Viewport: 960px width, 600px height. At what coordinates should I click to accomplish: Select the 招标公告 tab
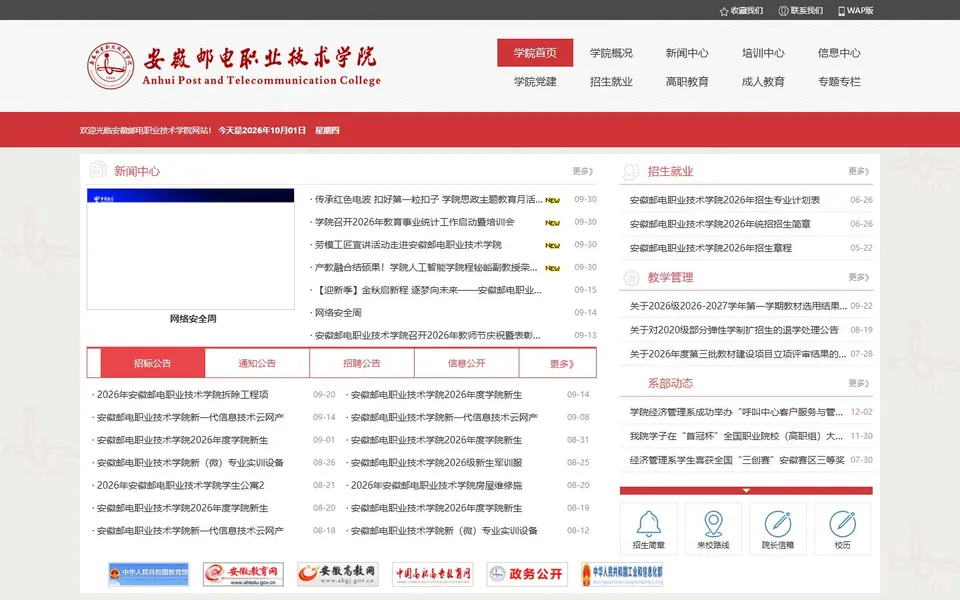152,363
